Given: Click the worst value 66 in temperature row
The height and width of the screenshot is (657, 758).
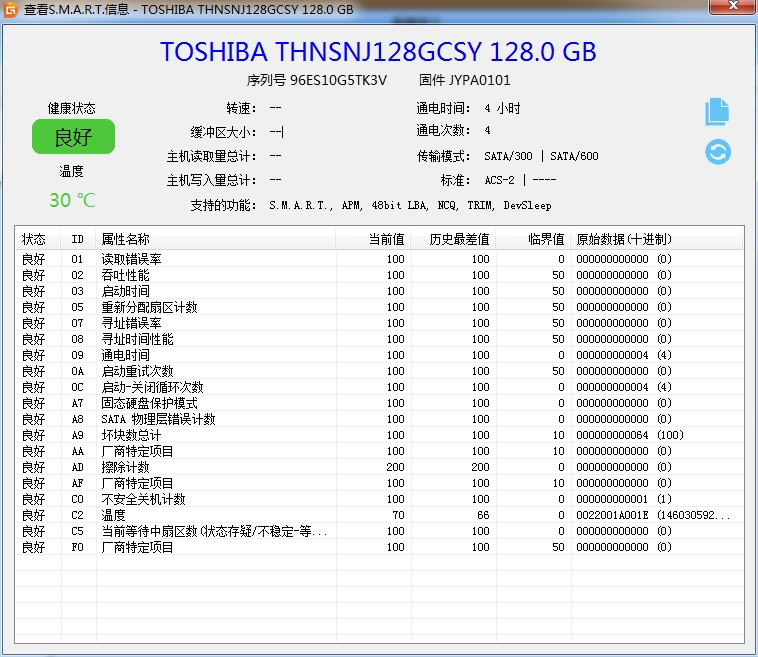Looking at the screenshot, I should click(483, 515).
